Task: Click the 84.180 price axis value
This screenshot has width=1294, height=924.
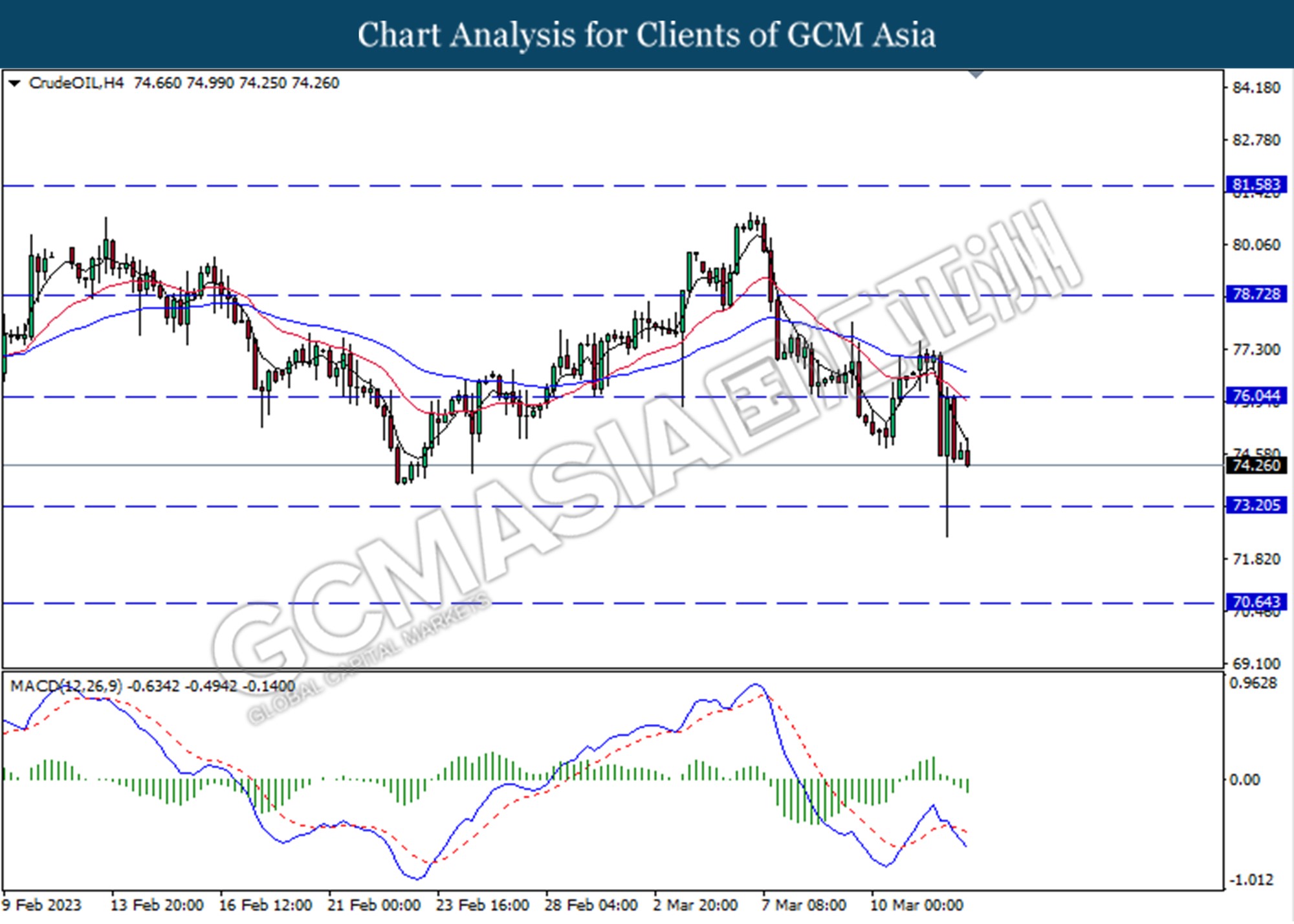Action: pyautogui.click(x=1256, y=87)
